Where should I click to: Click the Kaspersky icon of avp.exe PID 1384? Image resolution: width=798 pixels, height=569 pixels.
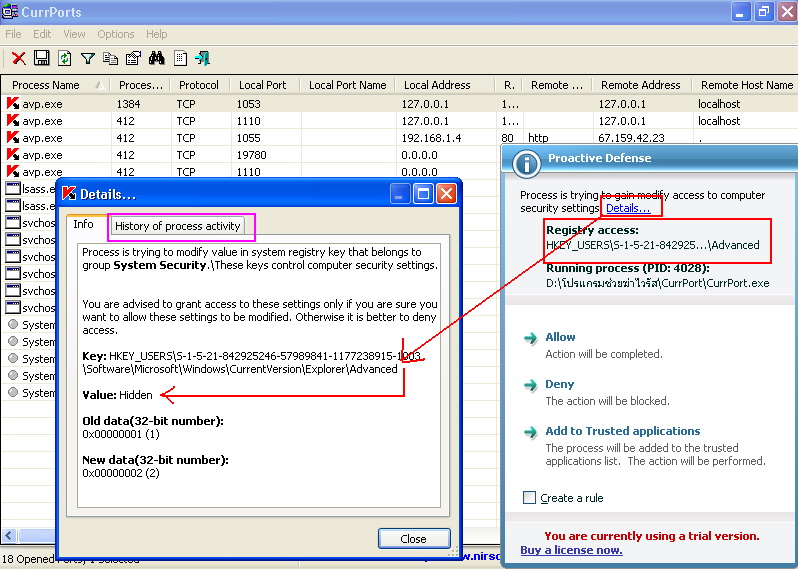click(x=13, y=104)
